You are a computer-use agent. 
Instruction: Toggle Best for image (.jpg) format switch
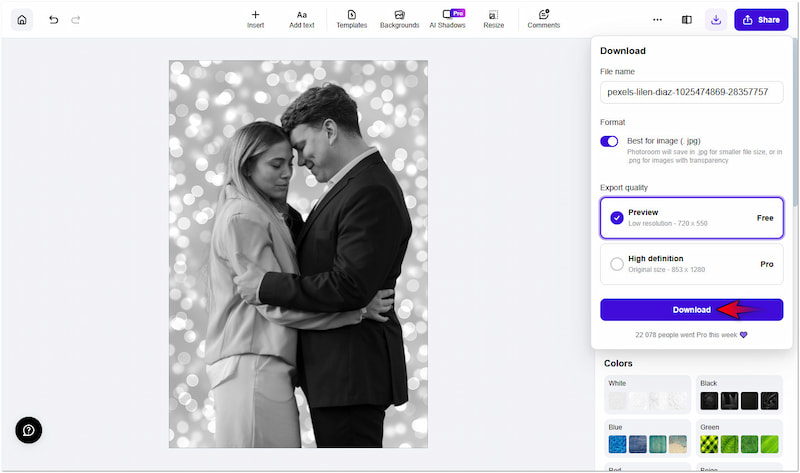click(x=609, y=142)
